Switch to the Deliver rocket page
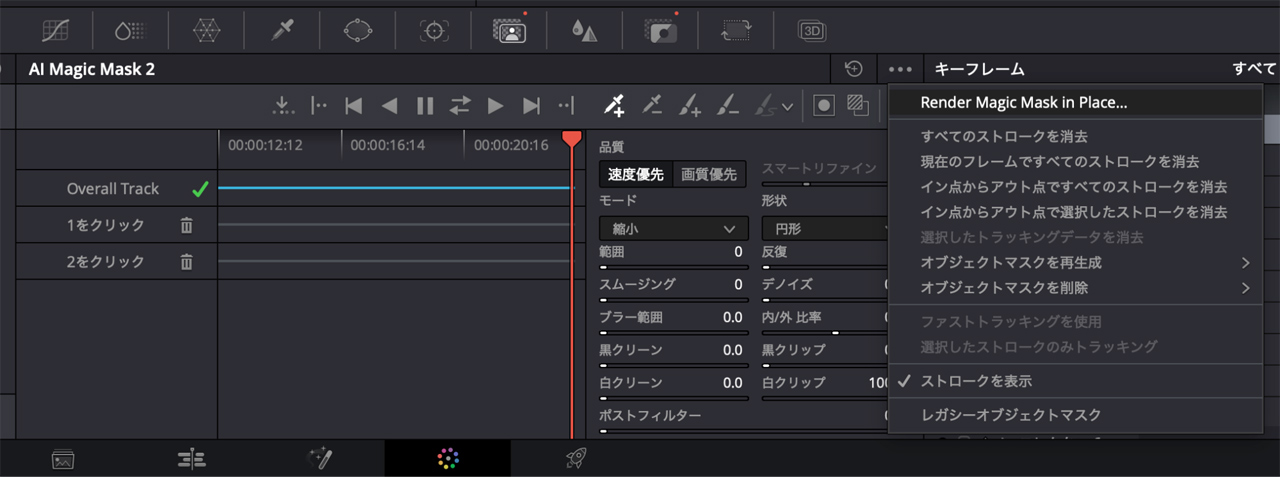Viewport: 1280px width, 477px height. click(575, 459)
